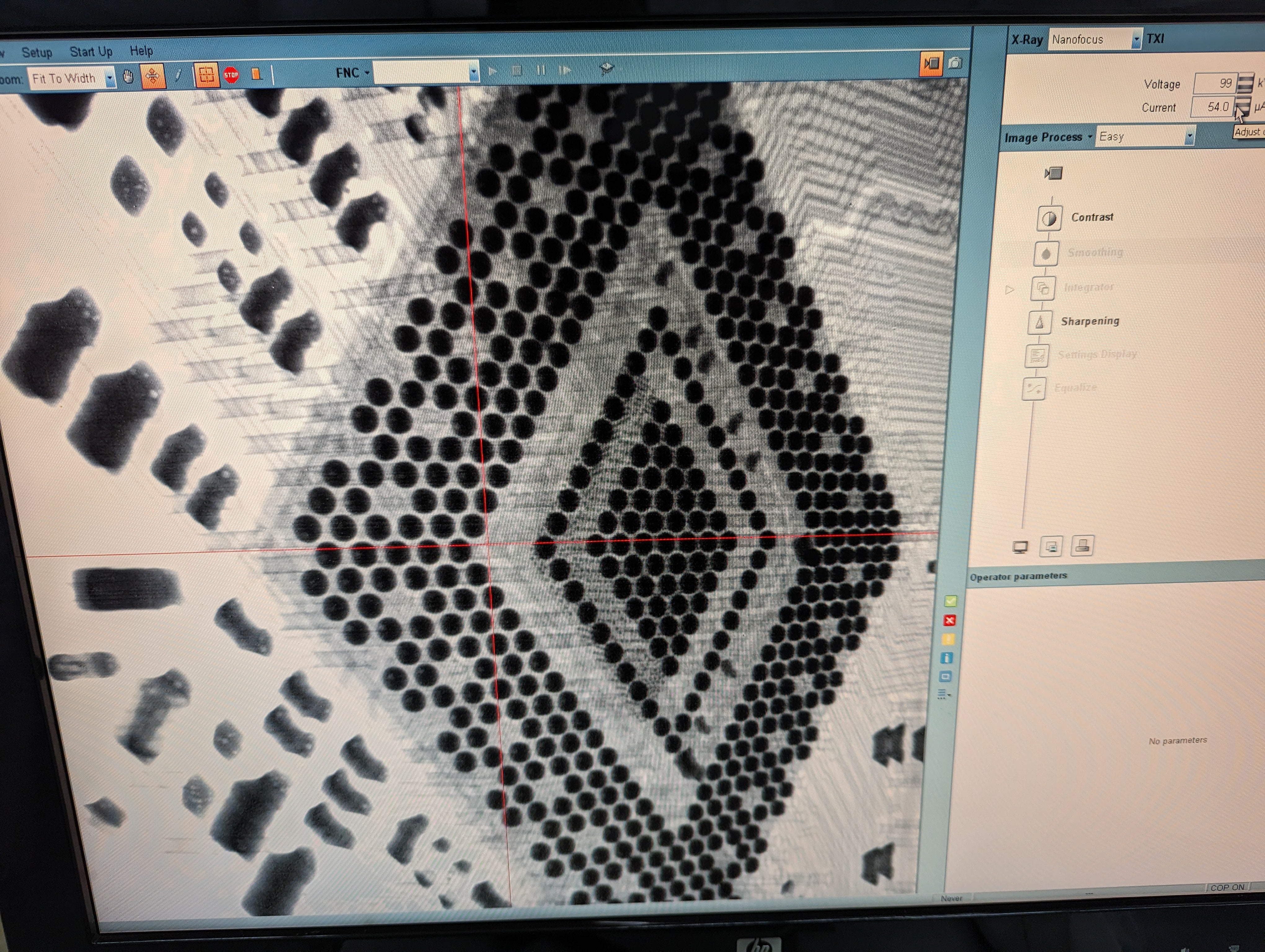Toggle the orange move-arrows tool
Image resolution: width=1265 pixels, height=952 pixels.
(153, 77)
